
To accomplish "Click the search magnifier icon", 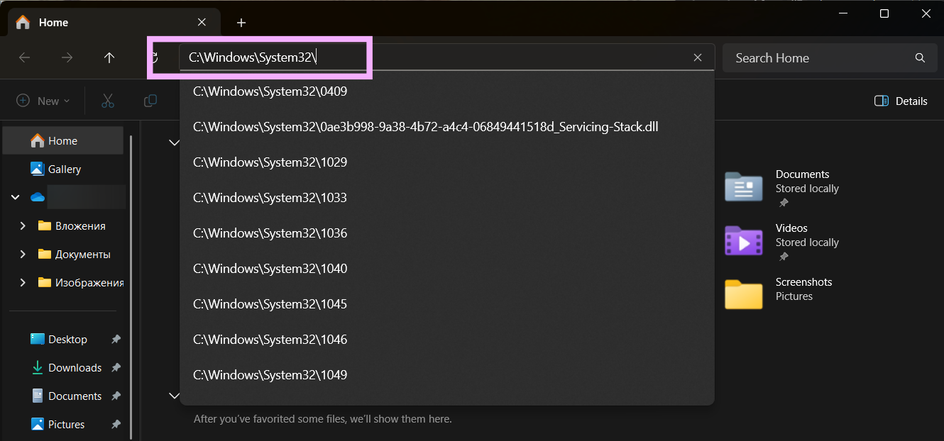I will [919, 58].
